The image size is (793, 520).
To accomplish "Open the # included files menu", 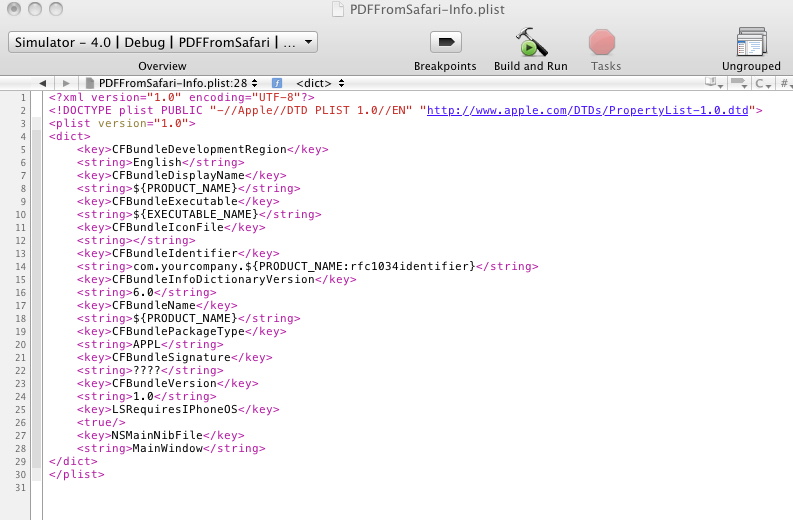I will [785, 82].
